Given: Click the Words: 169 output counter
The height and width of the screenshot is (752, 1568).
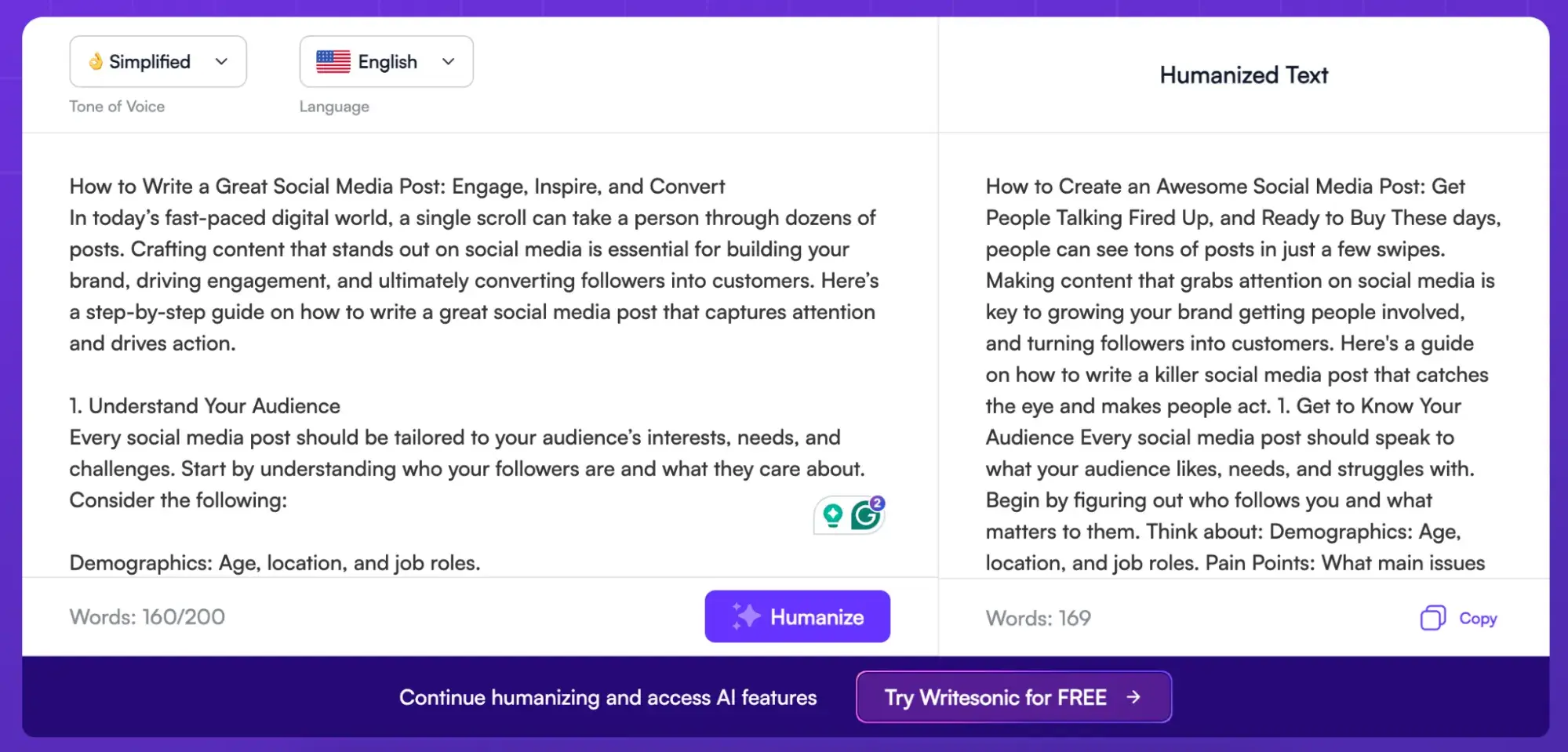Looking at the screenshot, I should (1038, 618).
